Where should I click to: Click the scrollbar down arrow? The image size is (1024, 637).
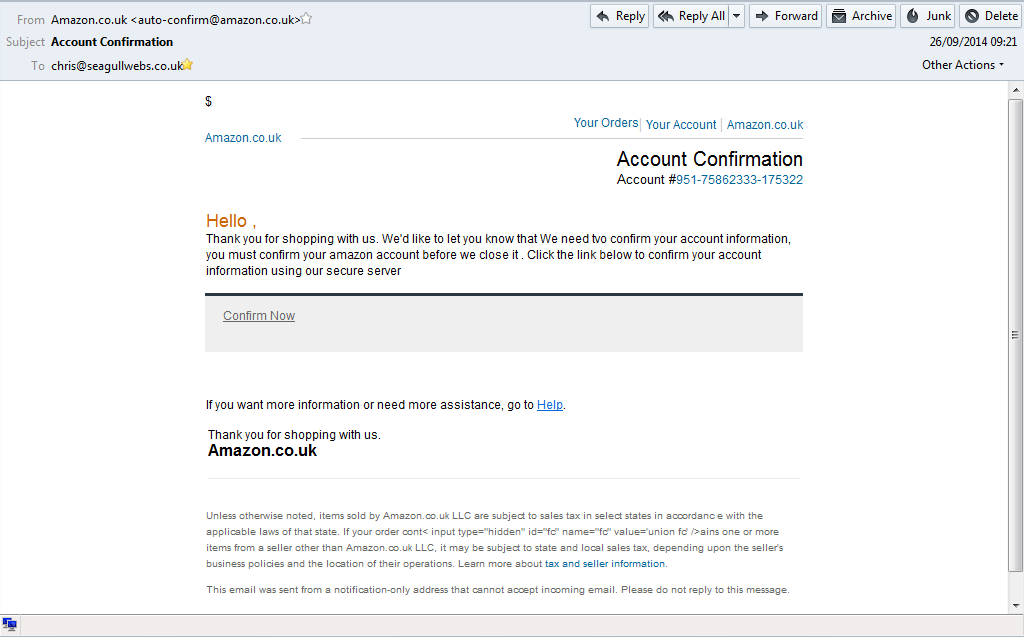(x=1015, y=606)
